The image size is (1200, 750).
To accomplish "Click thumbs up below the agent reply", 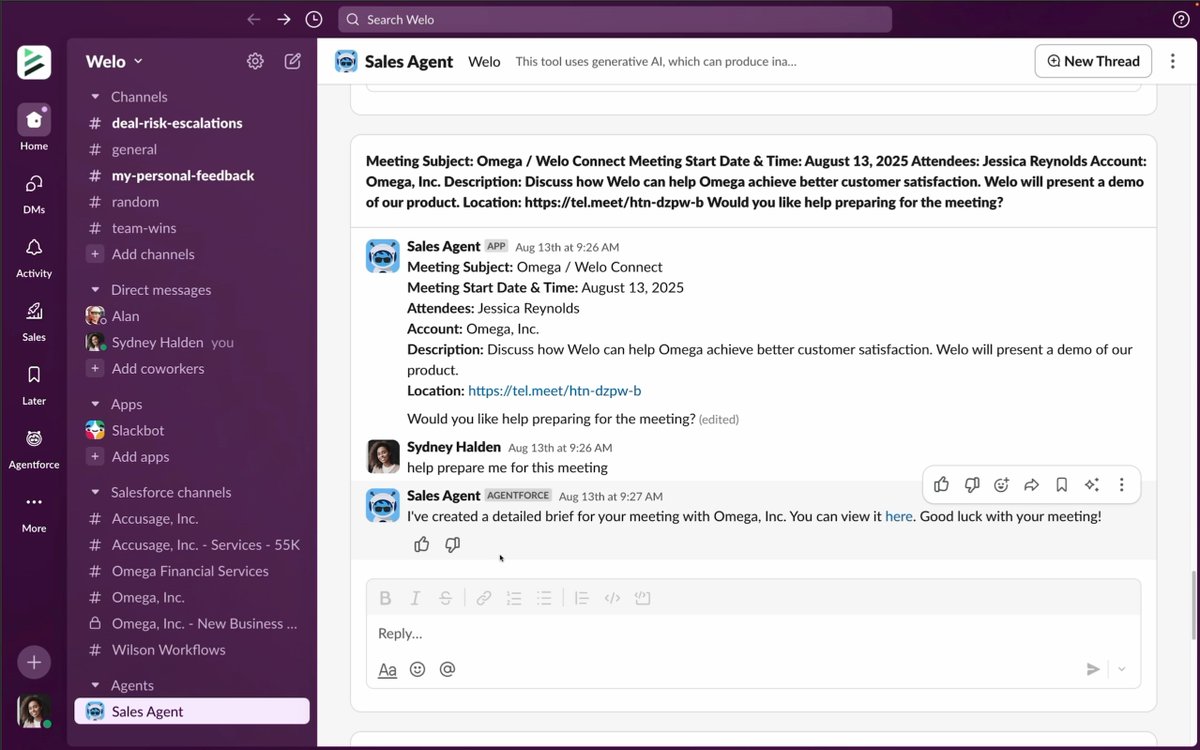I will (422, 544).
